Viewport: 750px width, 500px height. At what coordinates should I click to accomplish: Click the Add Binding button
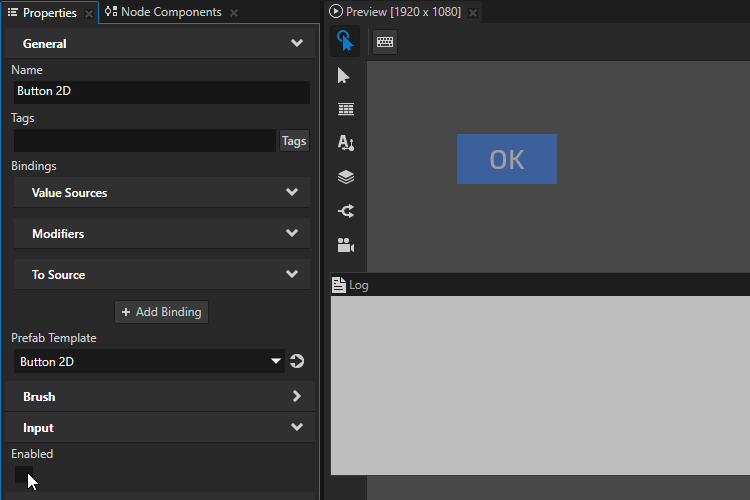[x=162, y=312]
